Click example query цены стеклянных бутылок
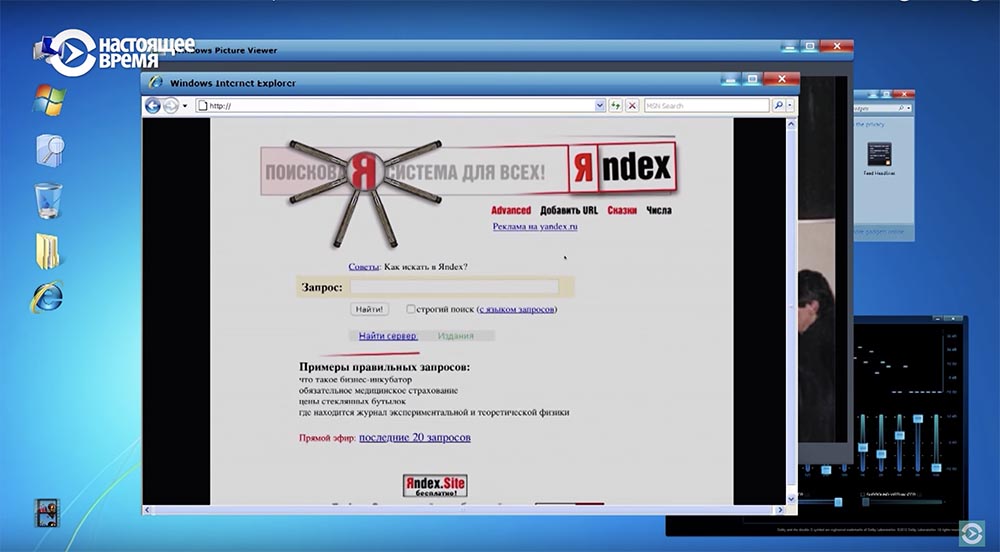 (352, 401)
